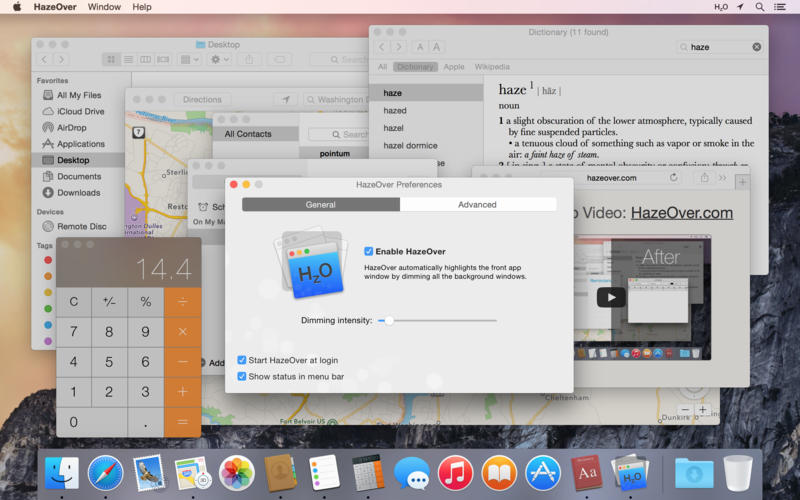Screen dimensions: 800x500
Task: Uncheck Start HazeOver at login
Action: coord(242,360)
